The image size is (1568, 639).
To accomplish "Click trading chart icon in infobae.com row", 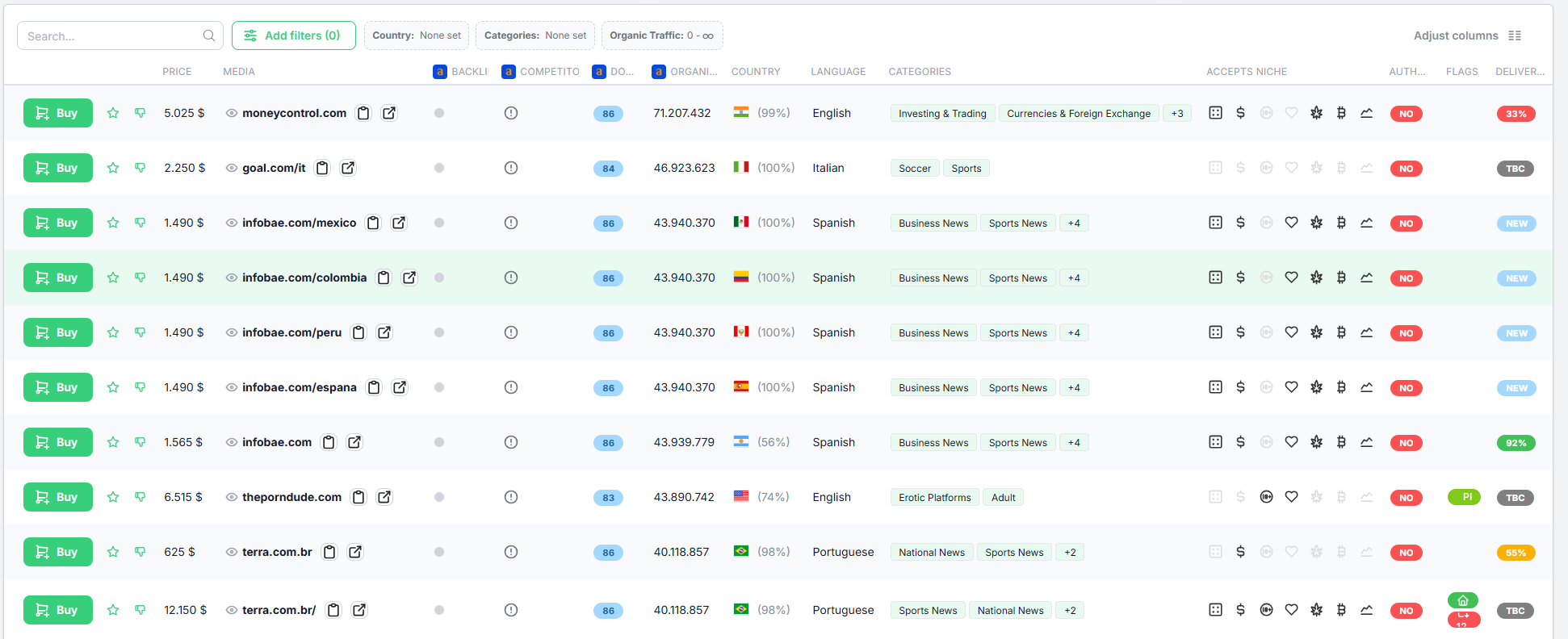I will (1366, 442).
